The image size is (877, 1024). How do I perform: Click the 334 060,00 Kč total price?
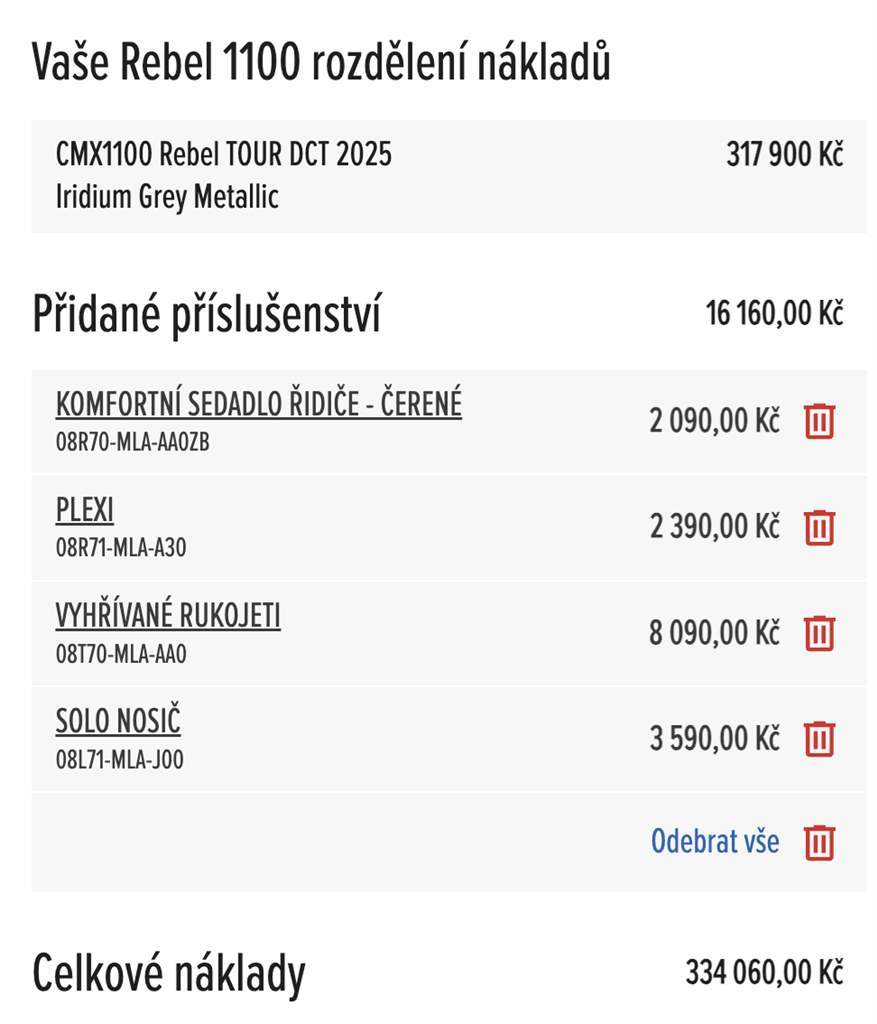tap(764, 971)
